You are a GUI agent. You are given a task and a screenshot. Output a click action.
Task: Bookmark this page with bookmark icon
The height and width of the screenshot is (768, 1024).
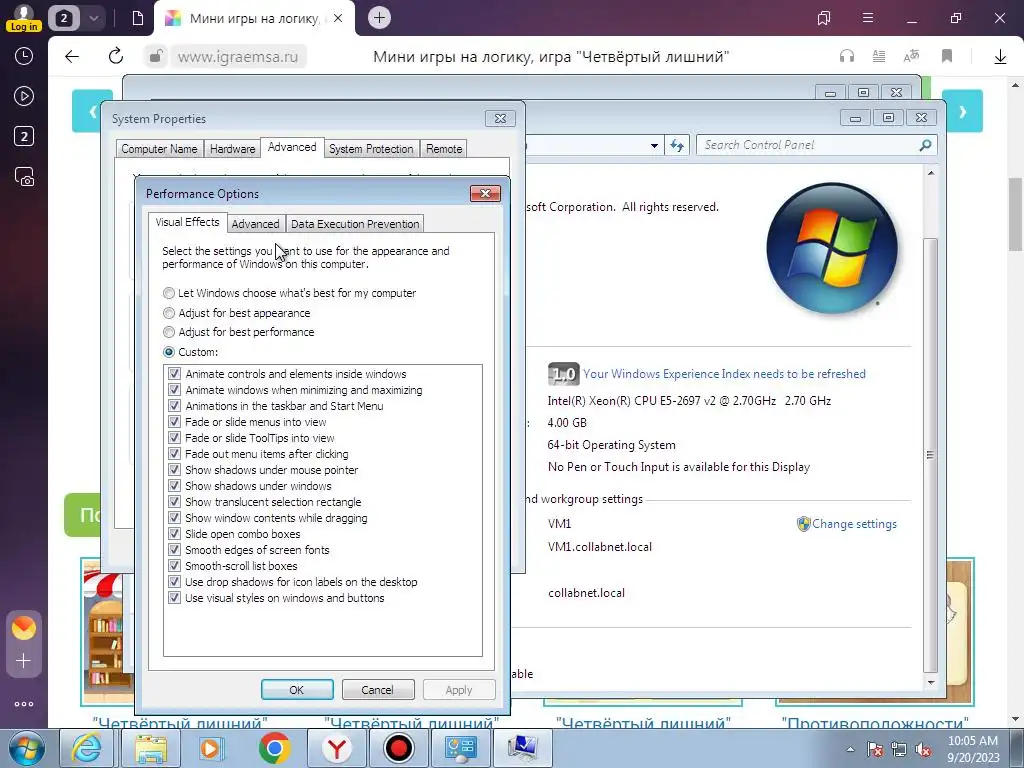[x=947, y=56]
